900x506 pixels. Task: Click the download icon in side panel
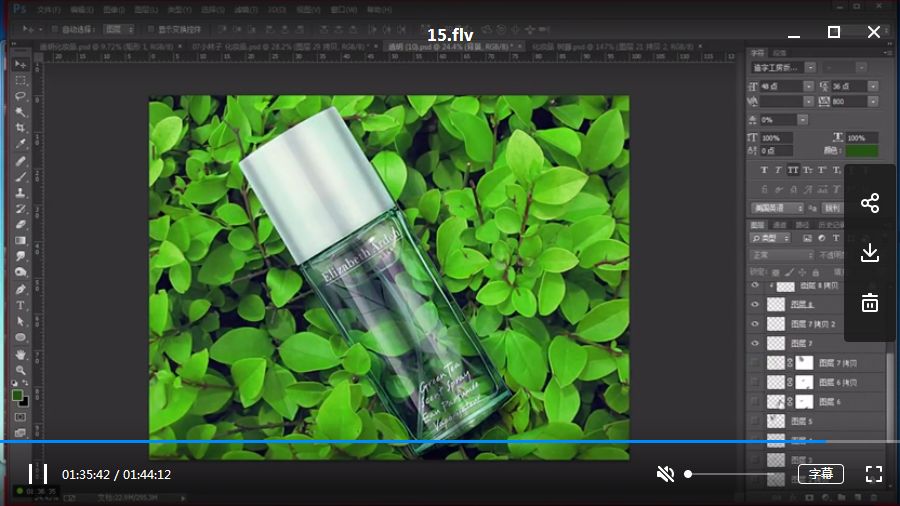pyautogui.click(x=870, y=252)
